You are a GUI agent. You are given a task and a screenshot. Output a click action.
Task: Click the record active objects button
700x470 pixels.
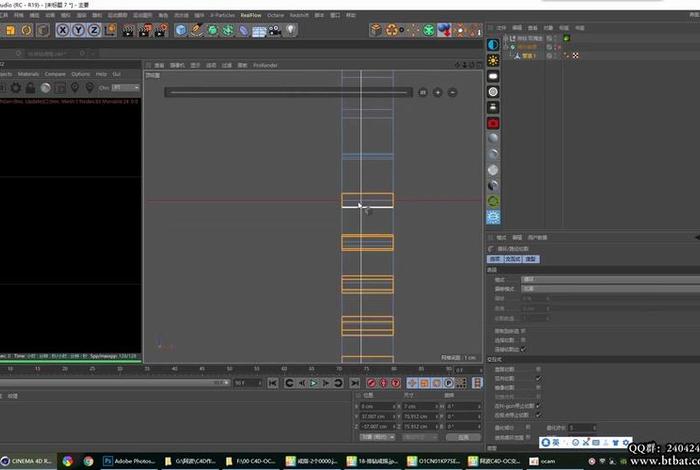(371, 383)
